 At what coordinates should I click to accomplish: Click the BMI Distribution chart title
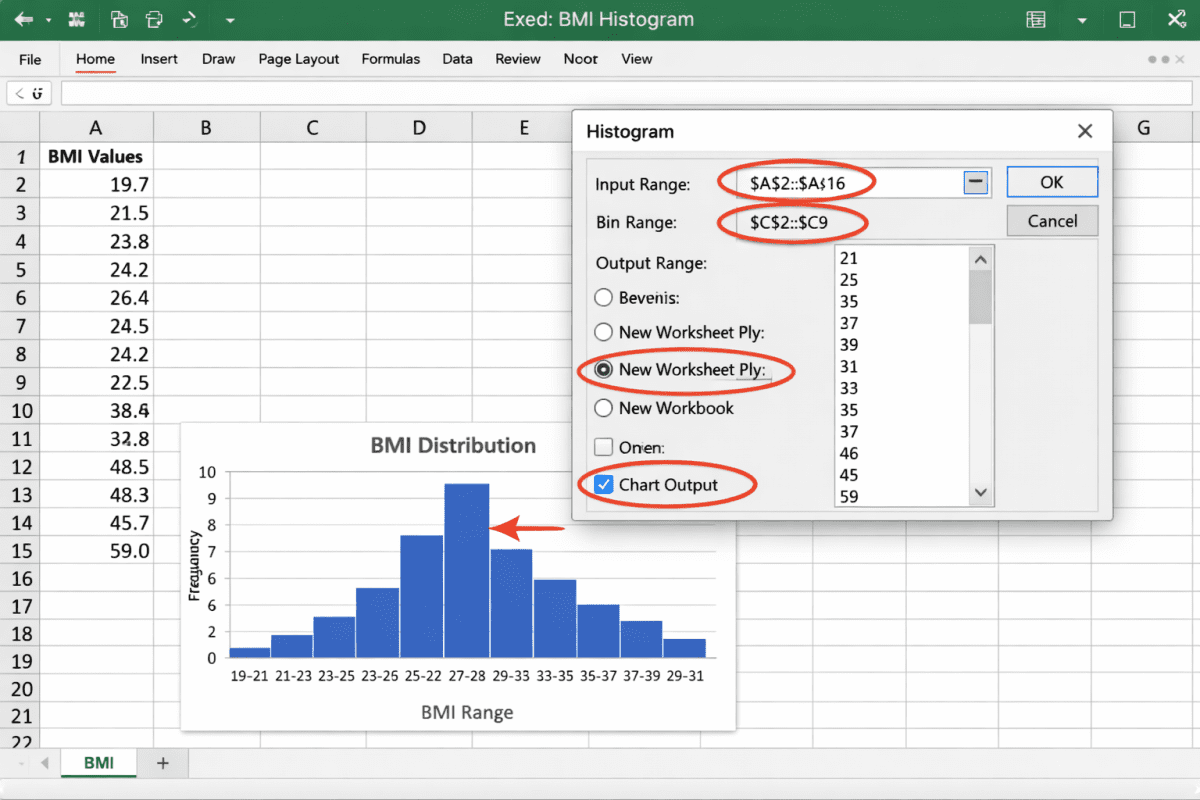453,445
